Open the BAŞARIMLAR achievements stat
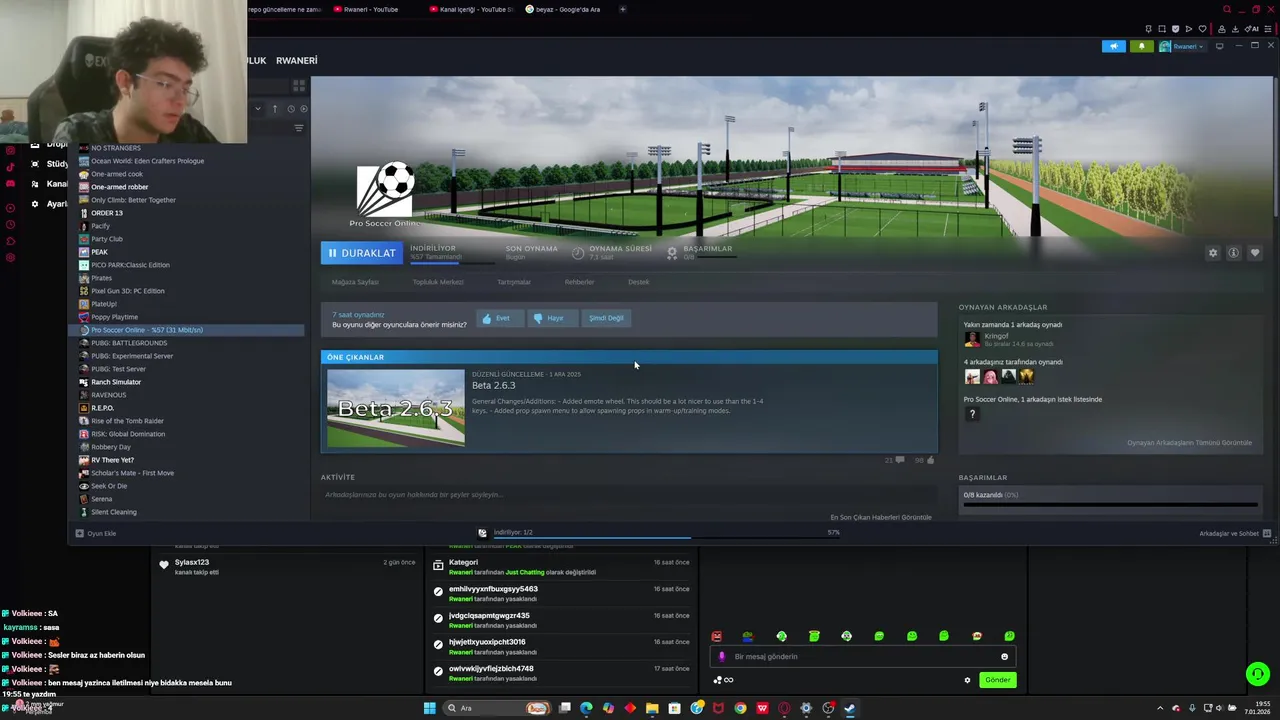 (700, 252)
